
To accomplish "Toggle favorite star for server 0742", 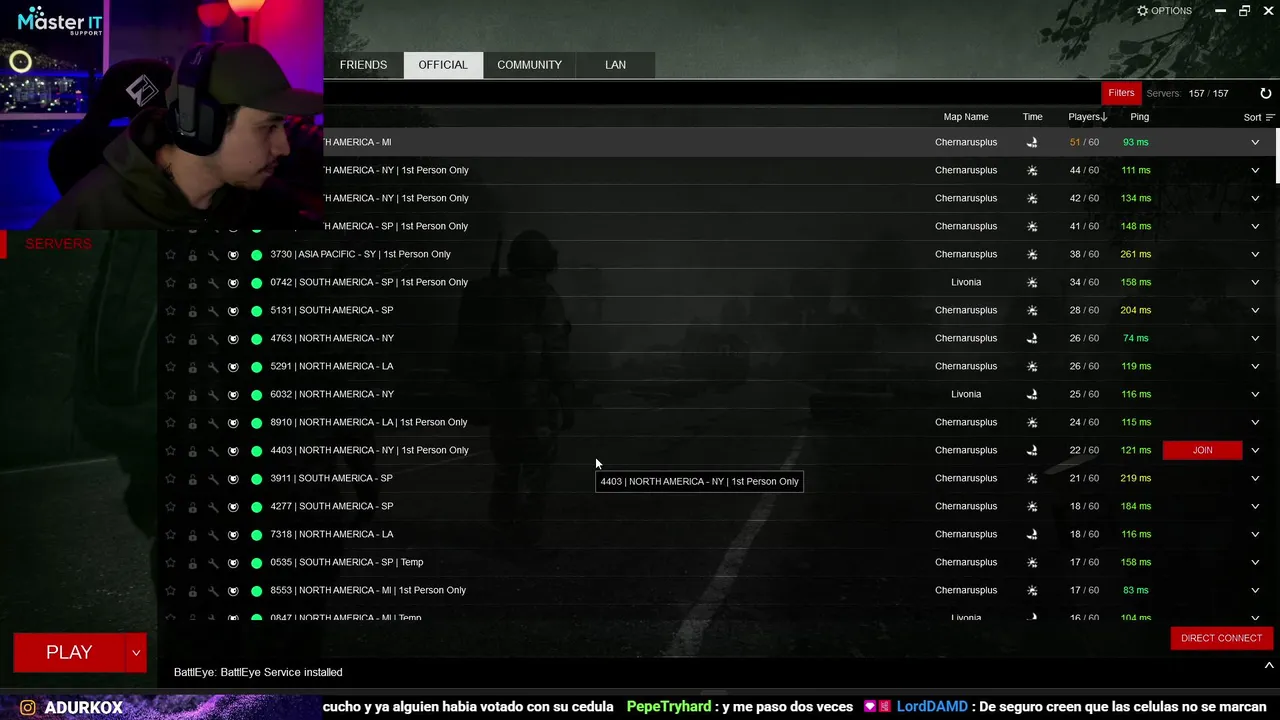I will 170,282.
